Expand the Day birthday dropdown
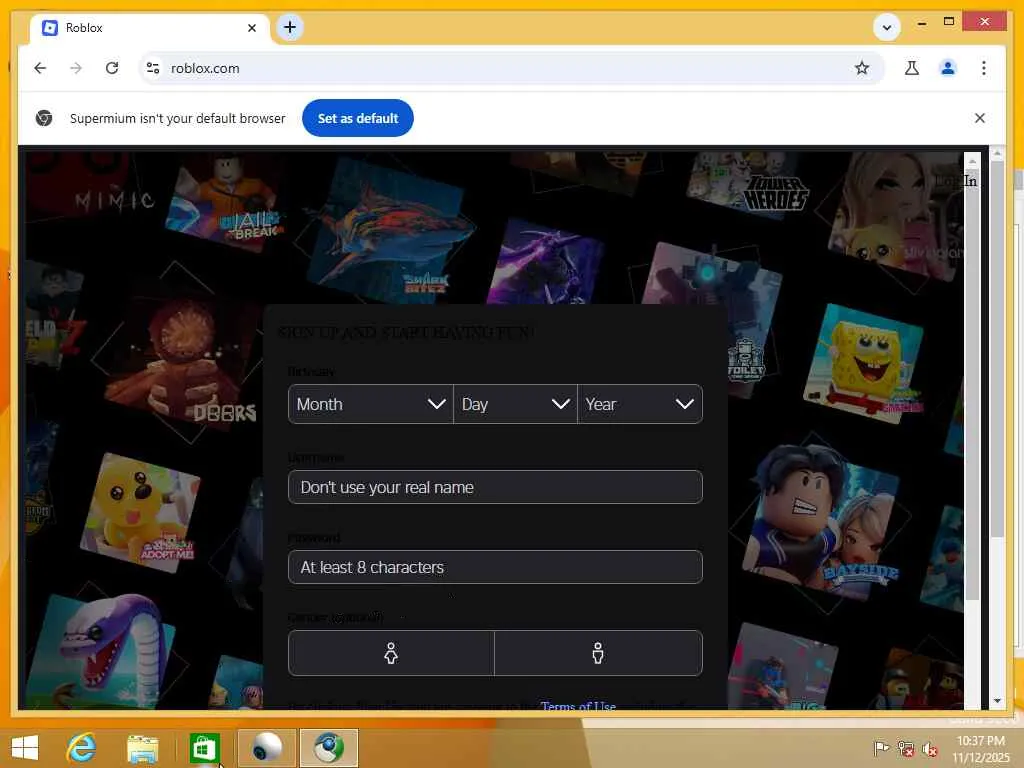This screenshot has width=1024, height=768. click(515, 404)
